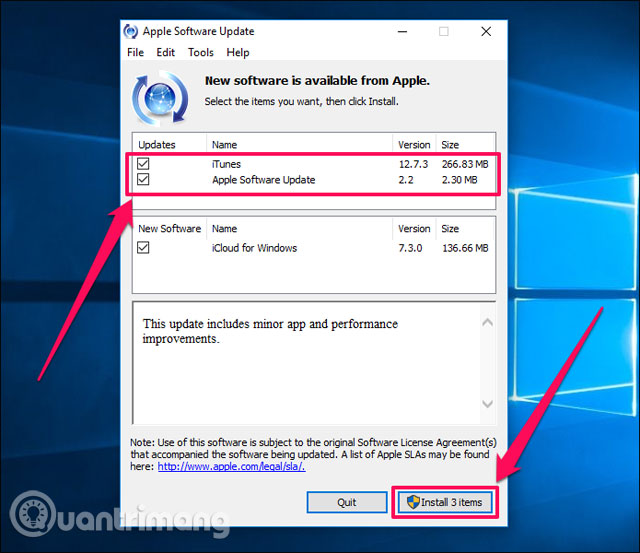Click the Name header in Updates list
Image resolution: width=640 pixels, height=553 pixels.
tap(300, 145)
